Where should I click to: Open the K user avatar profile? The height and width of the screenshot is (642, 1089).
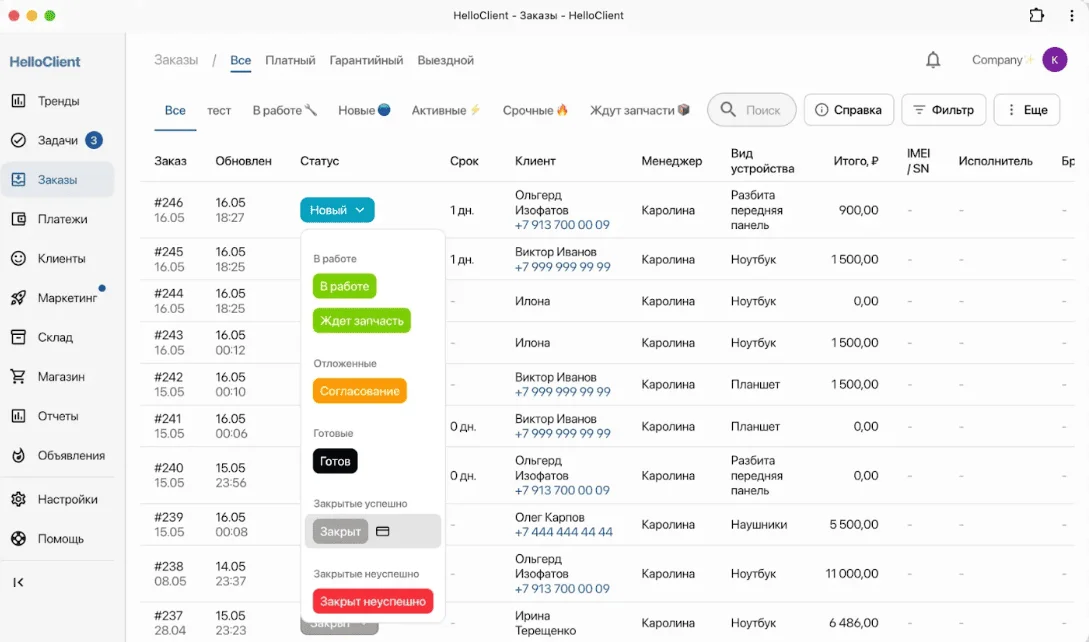[1054, 60]
